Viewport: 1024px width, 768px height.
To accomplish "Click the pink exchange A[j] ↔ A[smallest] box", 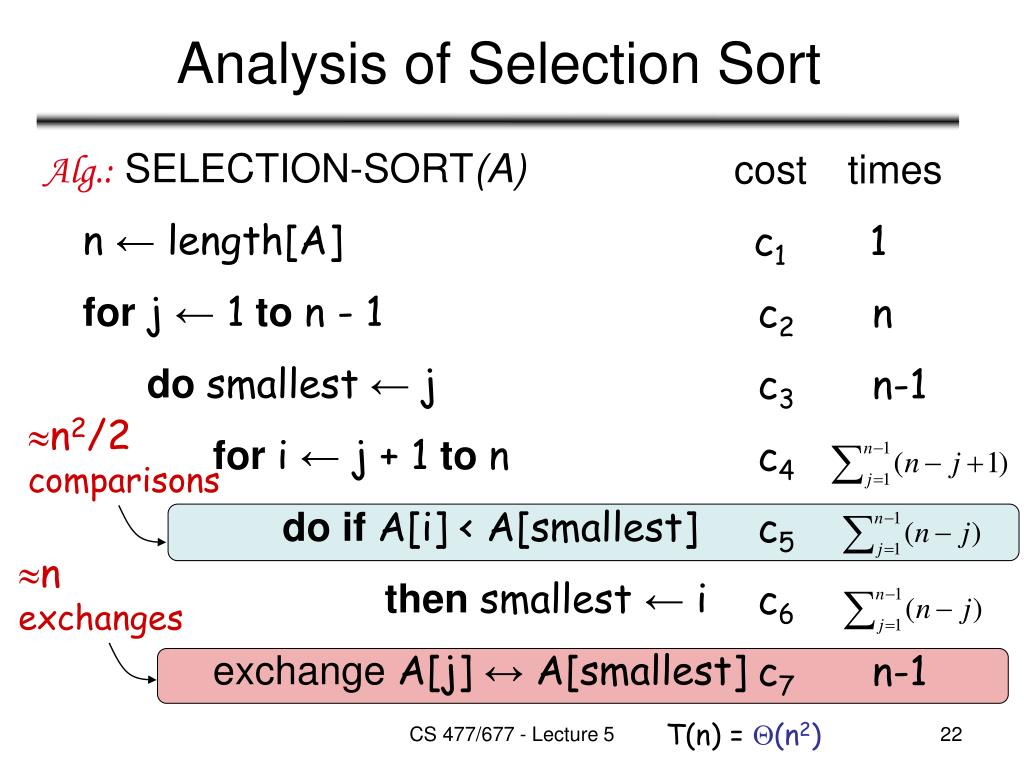I will [x=583, y=675].
